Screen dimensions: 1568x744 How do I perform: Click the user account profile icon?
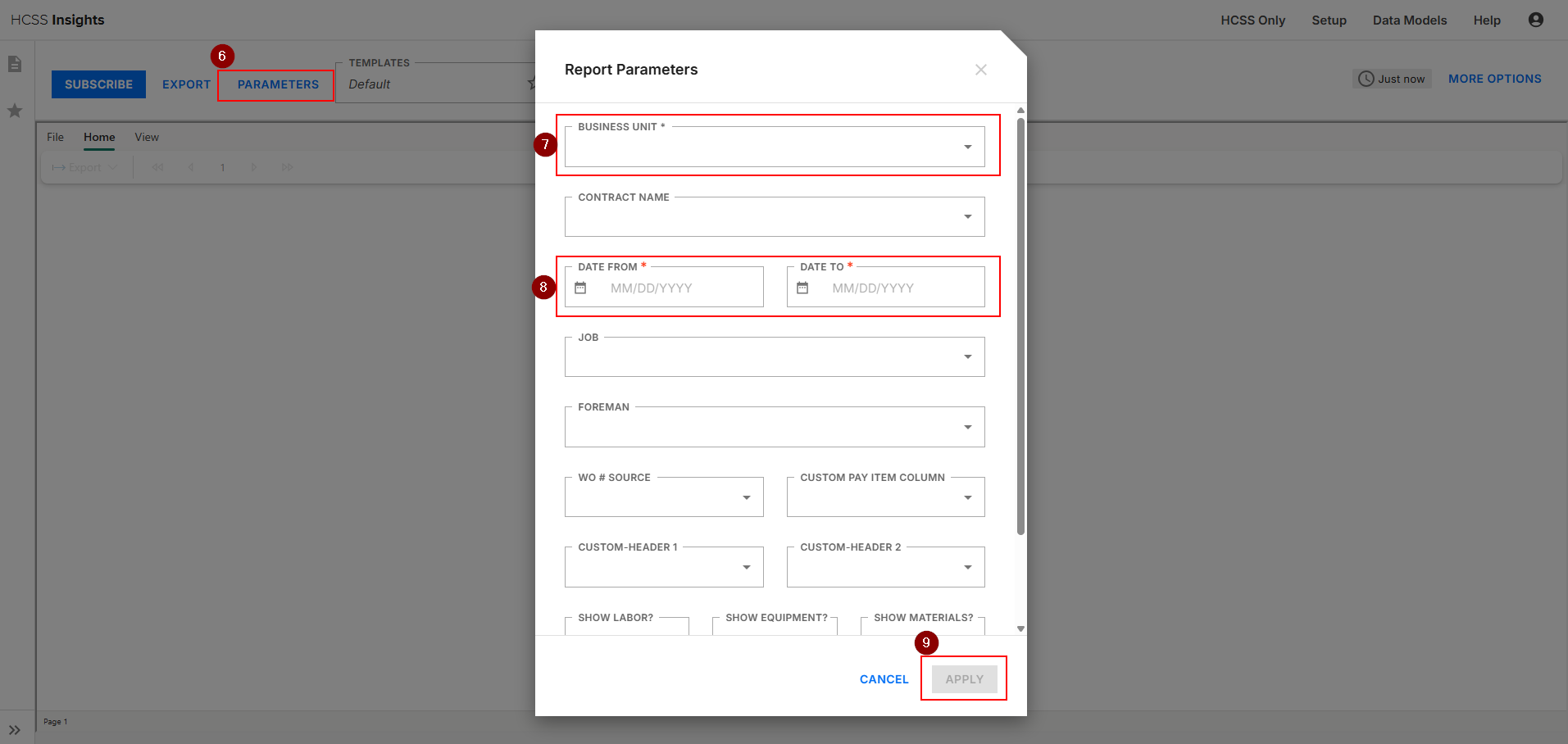[1535, 20]
